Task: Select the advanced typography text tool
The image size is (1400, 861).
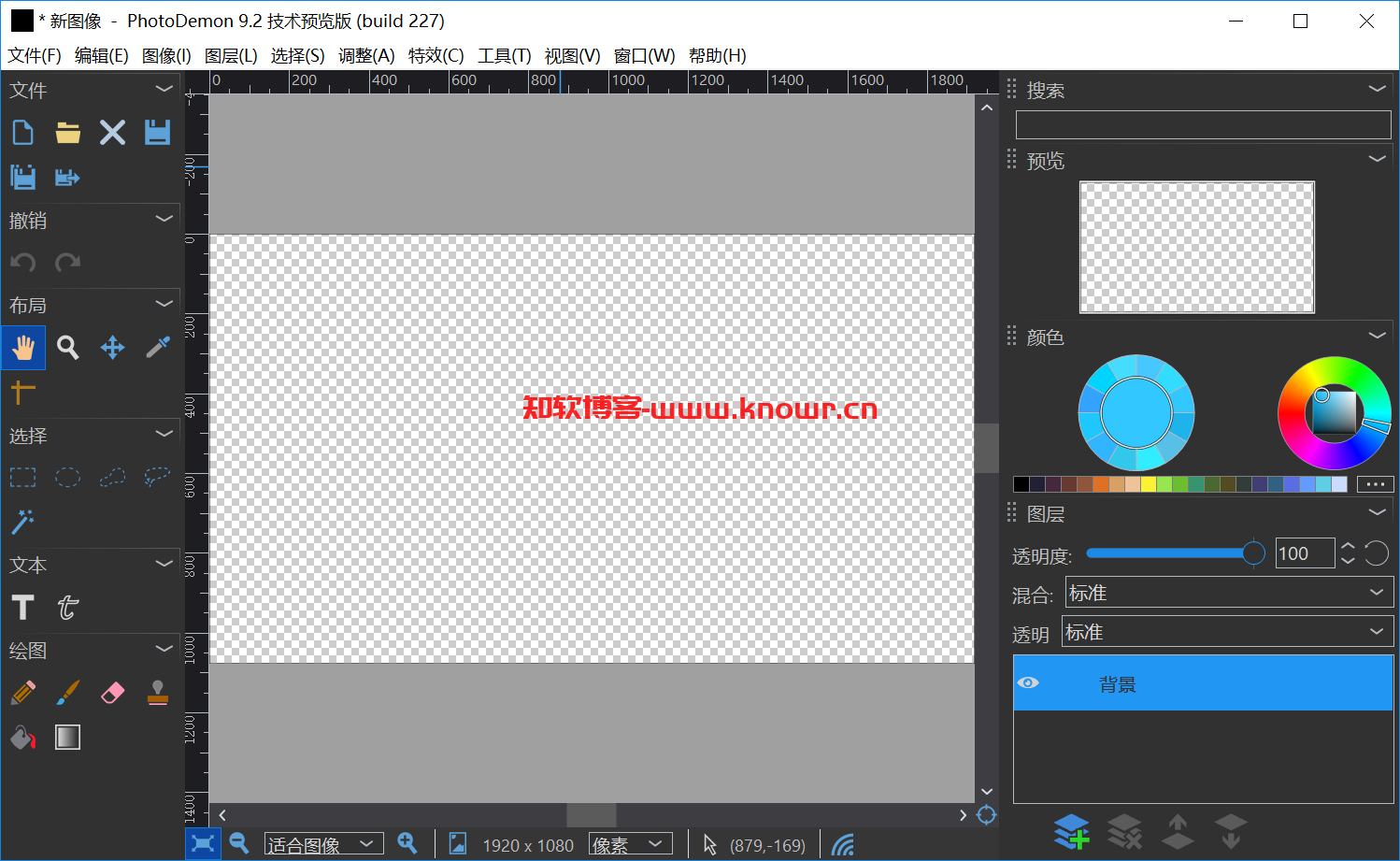Action: [x=67, y=608]
